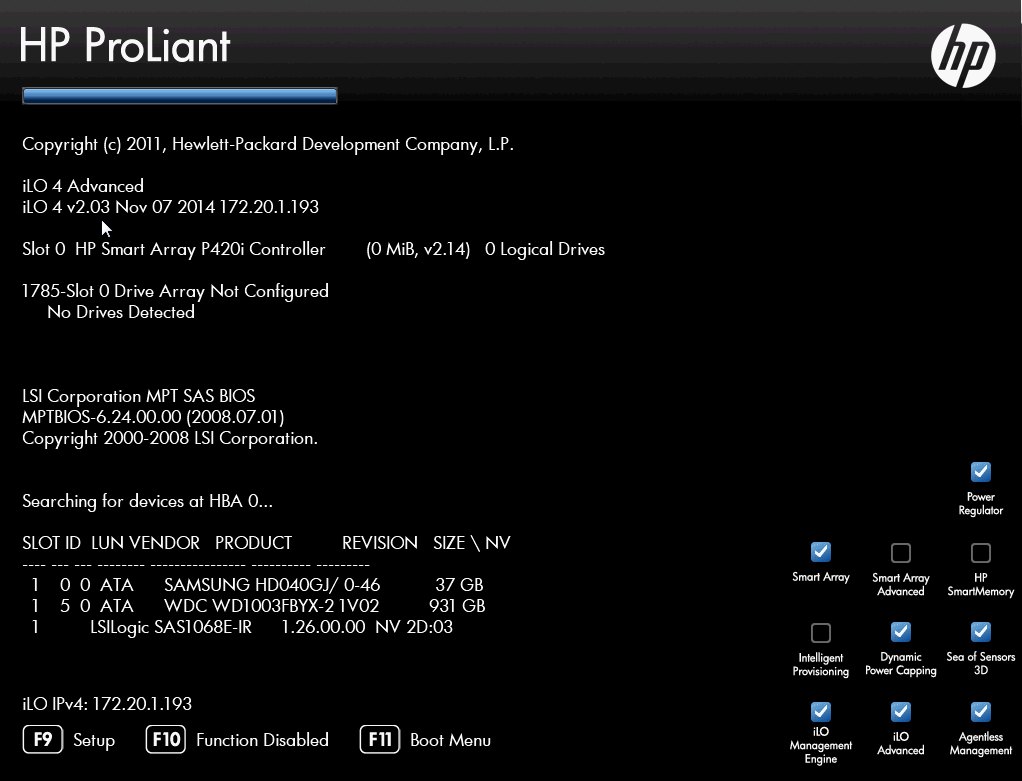The width and height of the screenshot is (1022, 781).
Task: Enable the Intelligent Provisioning checkbox
Action: pos(821,632)
